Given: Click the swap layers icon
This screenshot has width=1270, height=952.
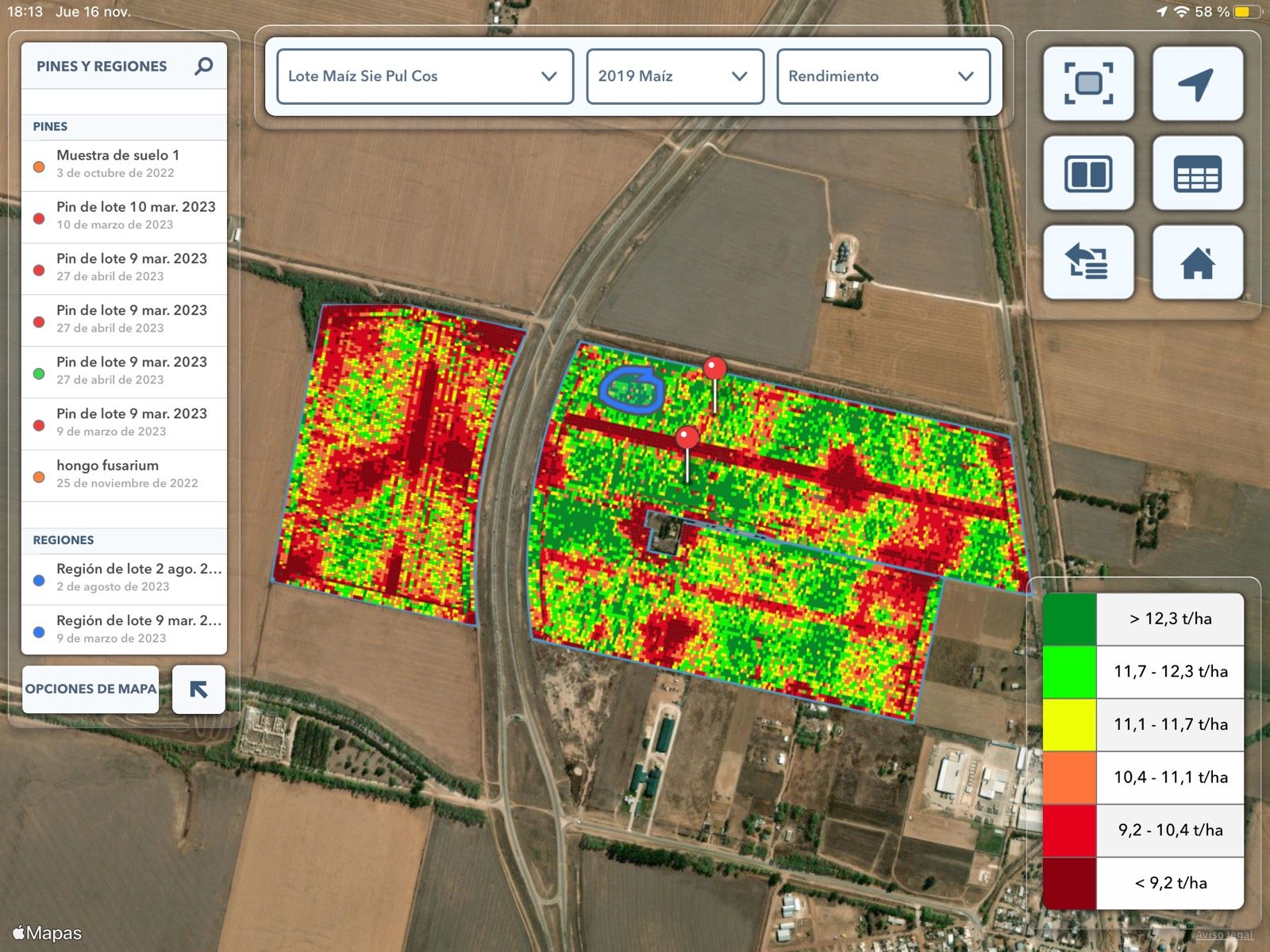Looking at the screenshot, I should (1088, 263).
